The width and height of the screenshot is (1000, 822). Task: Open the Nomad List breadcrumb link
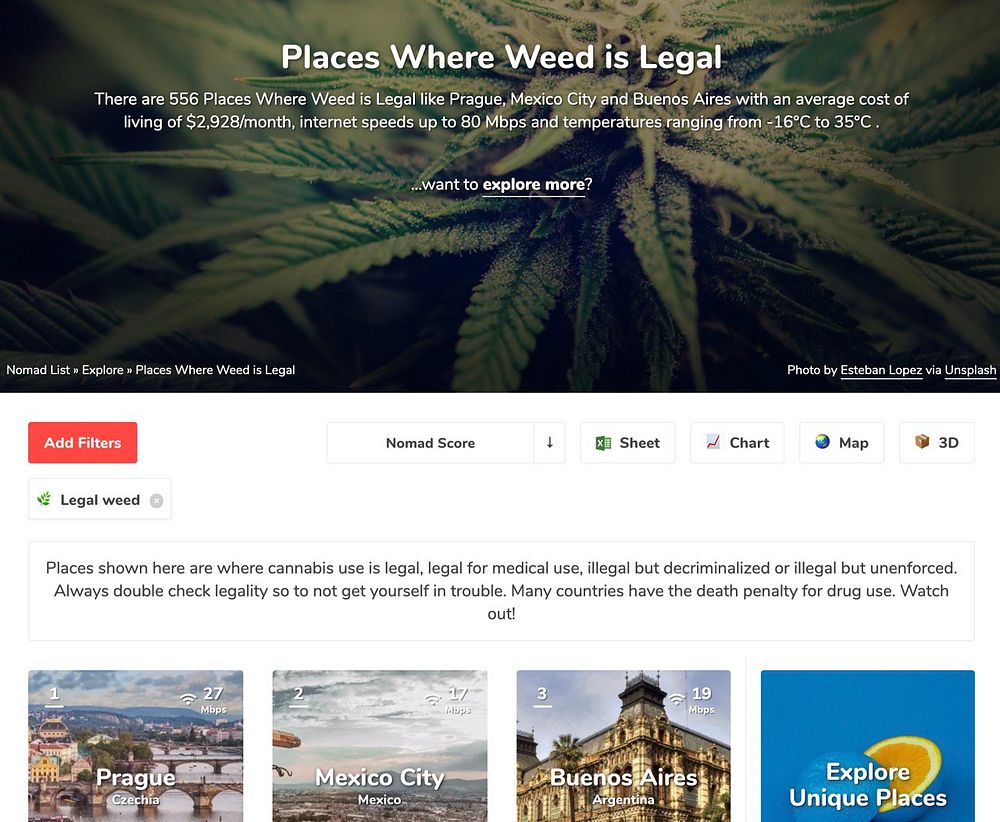tap(38, 370)
